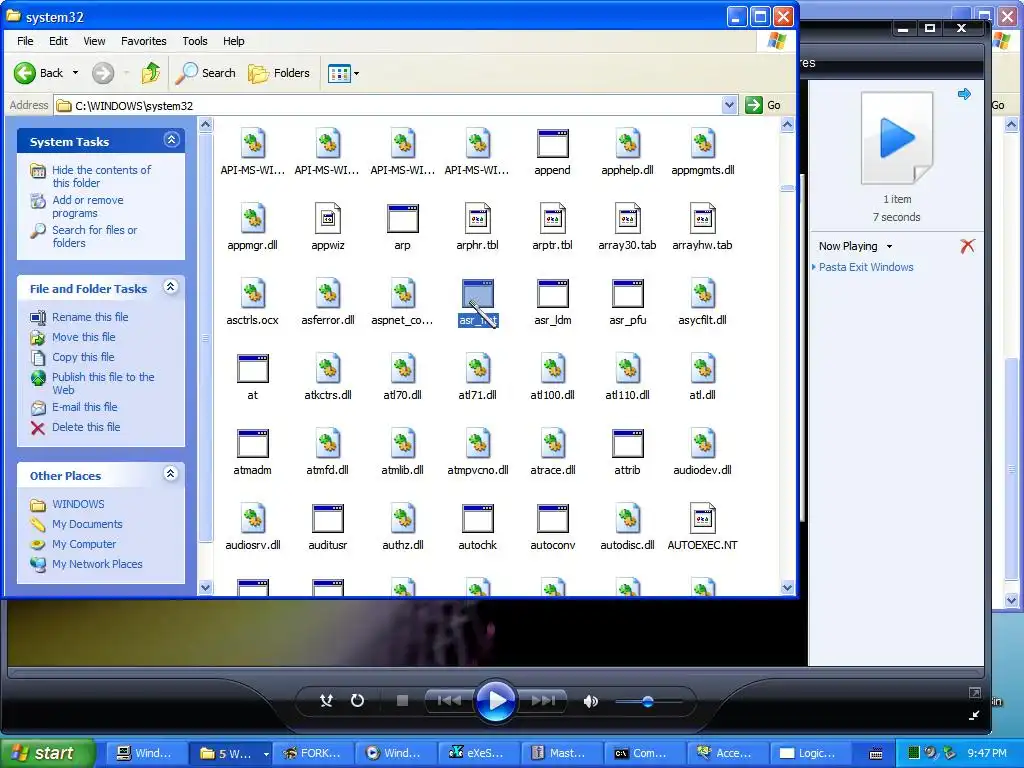1024x768 pixels.
Task: Toggle the Folders pane
Action: coord(279,73)
